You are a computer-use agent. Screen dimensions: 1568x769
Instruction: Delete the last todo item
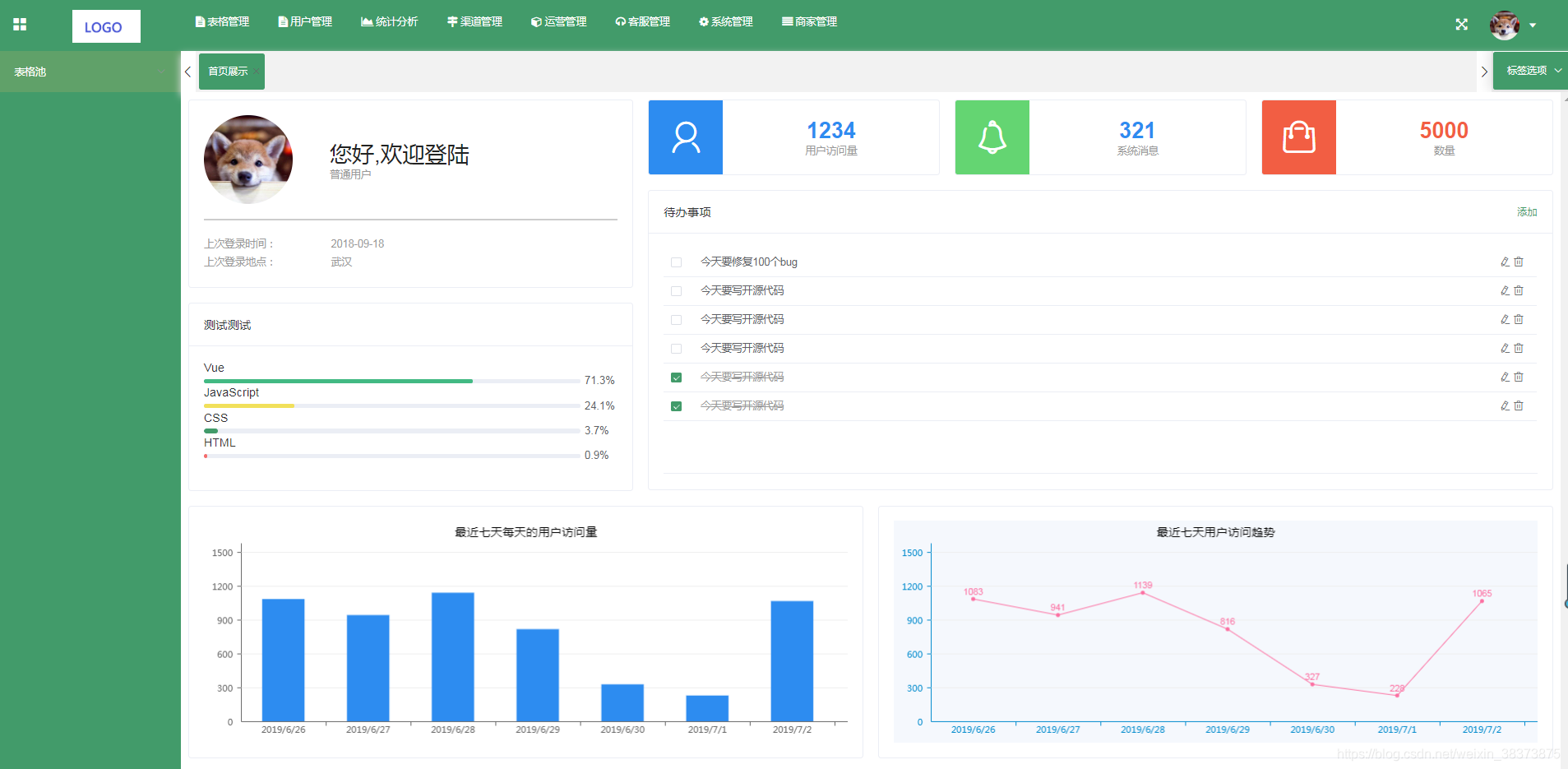[1519, 405]
